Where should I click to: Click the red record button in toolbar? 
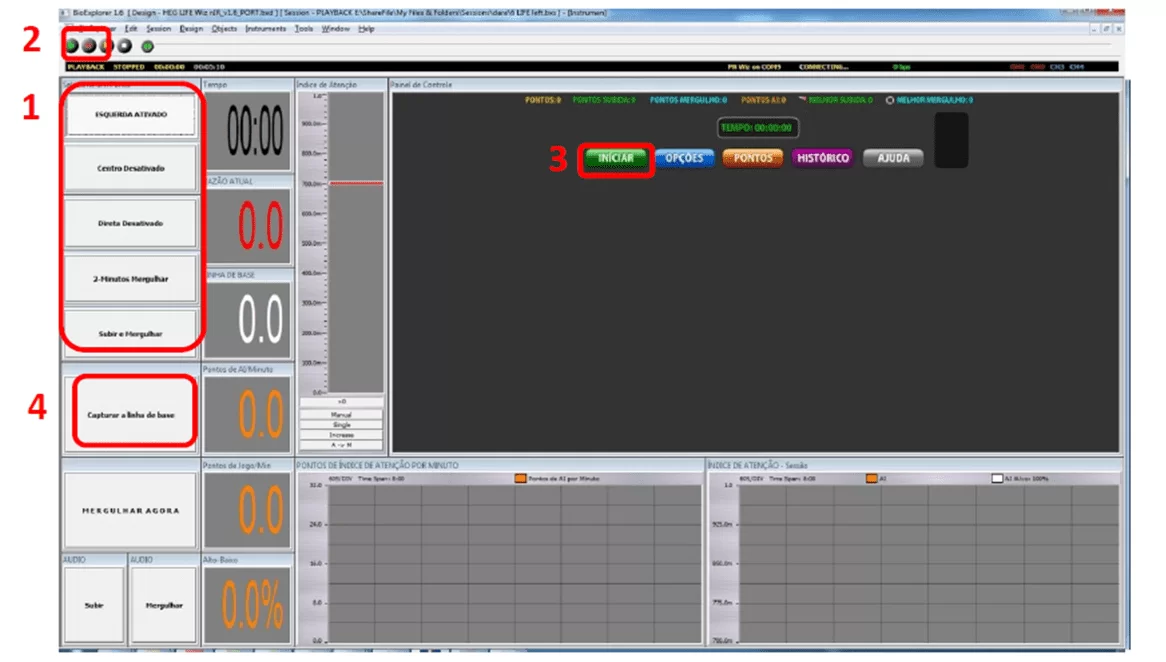coord(88,46)
